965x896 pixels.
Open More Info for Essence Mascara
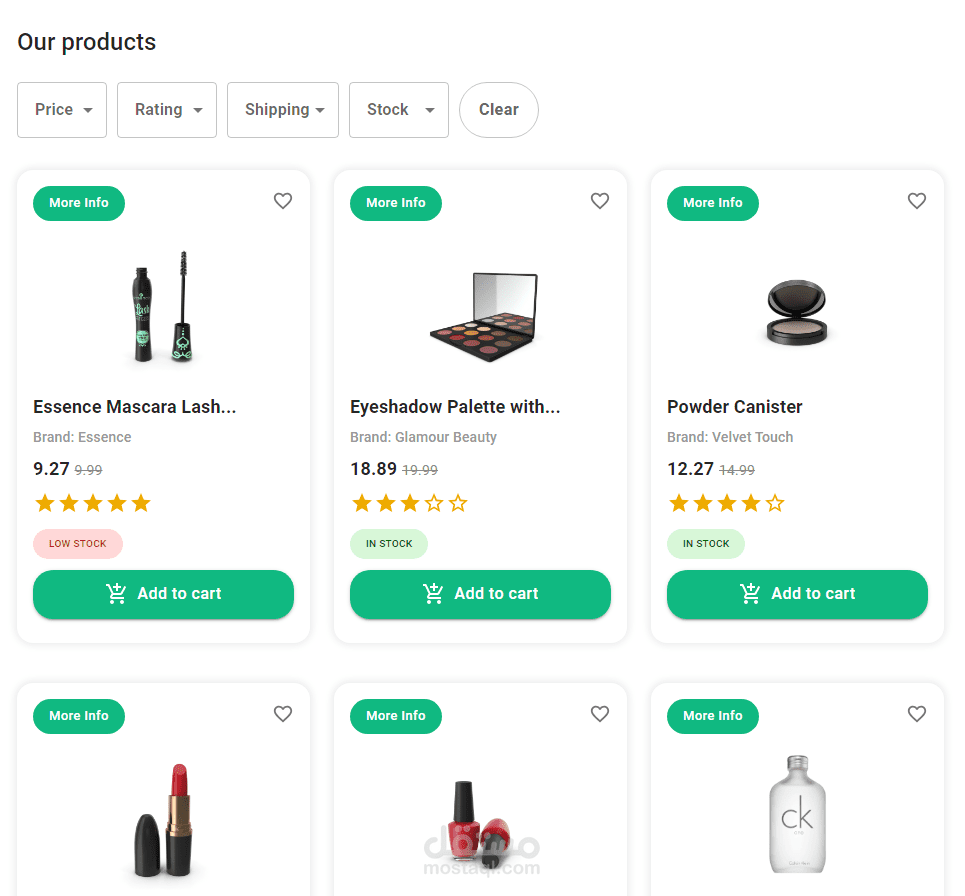pos(79,203)
